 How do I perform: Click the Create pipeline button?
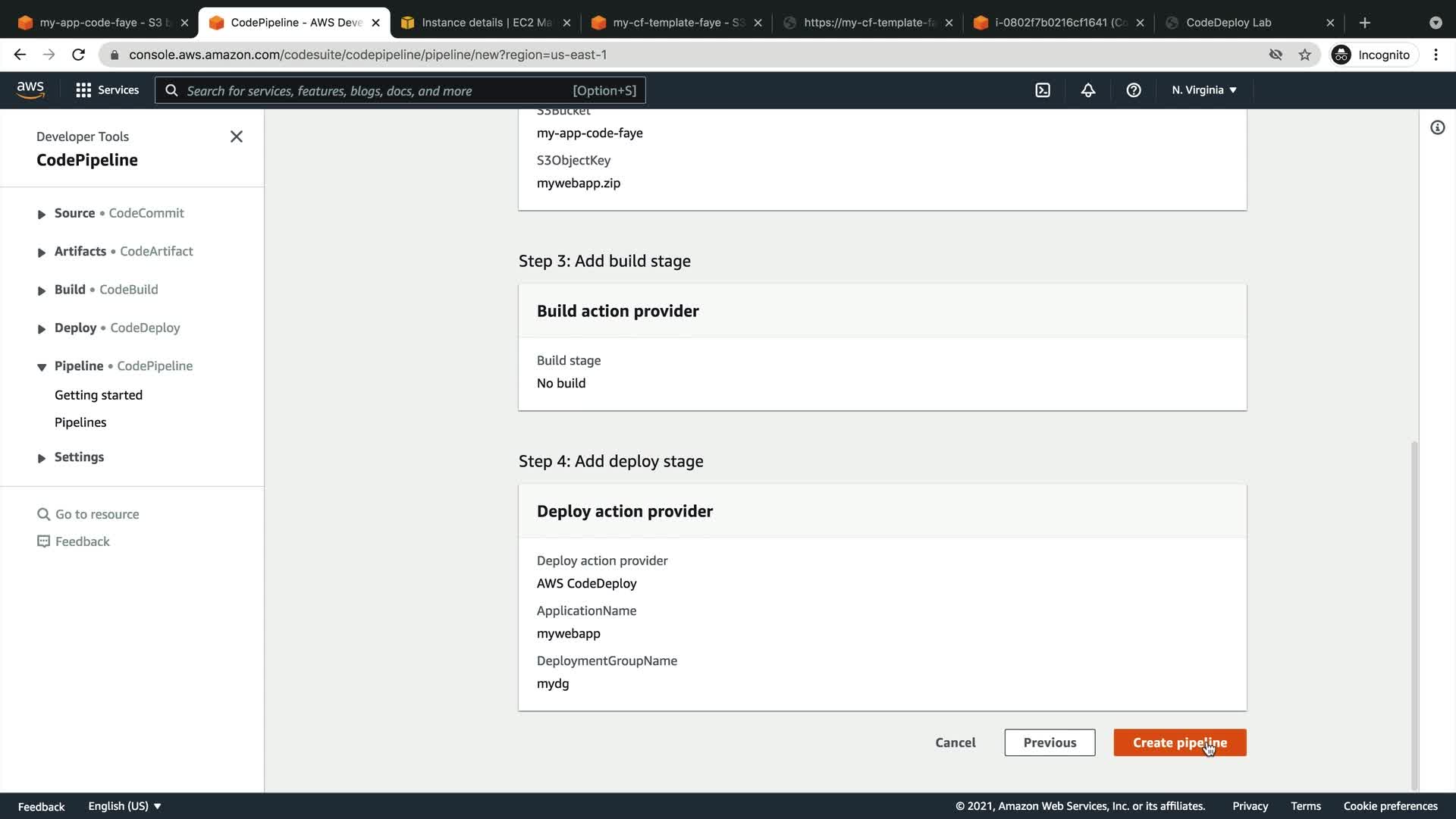(1179, 742)
